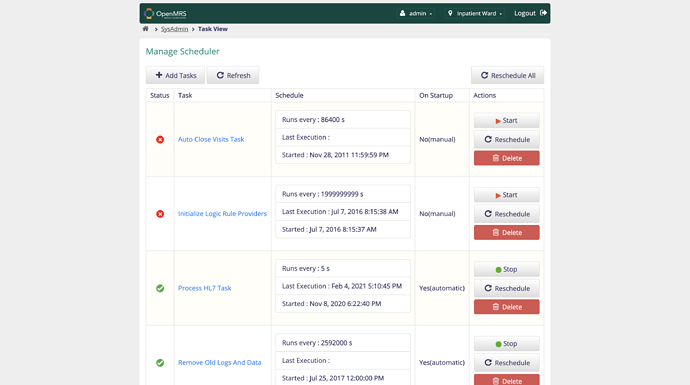
Task: Reschedule All tasks
Action: click(507, 75)
